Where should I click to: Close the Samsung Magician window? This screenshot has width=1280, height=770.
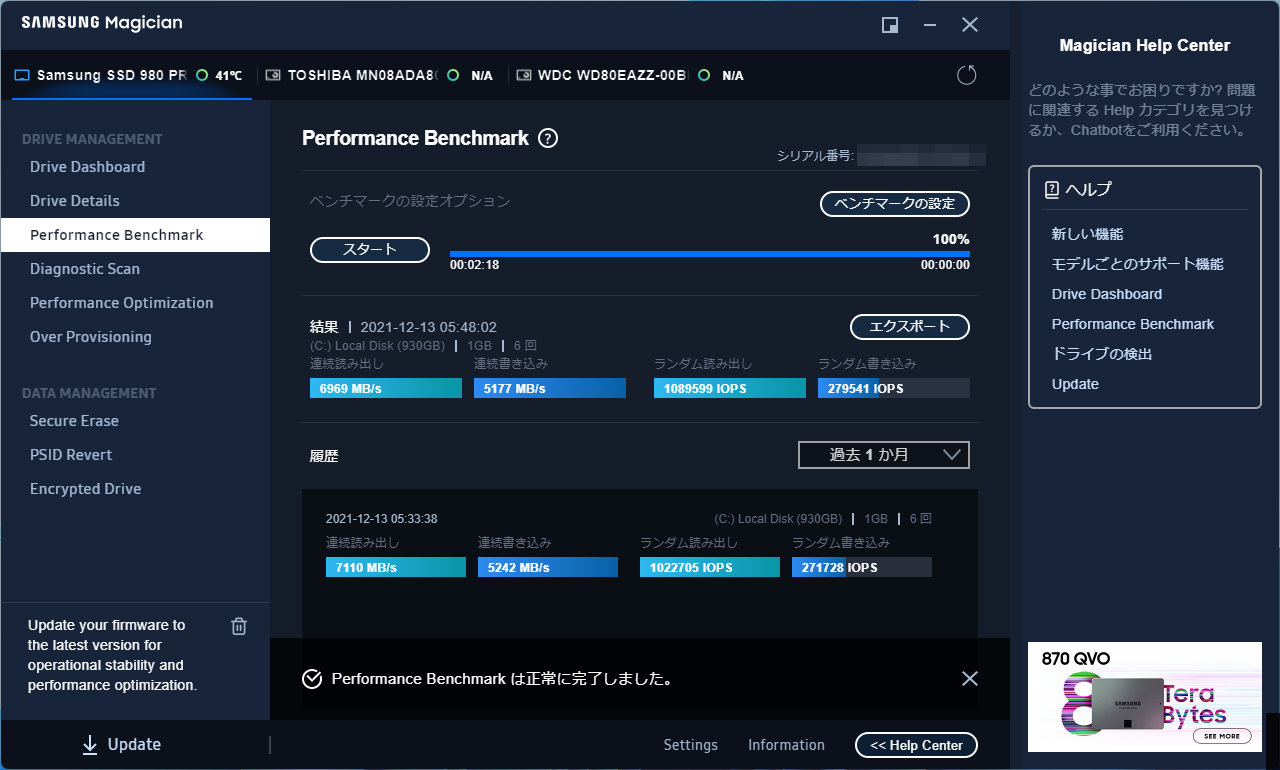(970, 25)
